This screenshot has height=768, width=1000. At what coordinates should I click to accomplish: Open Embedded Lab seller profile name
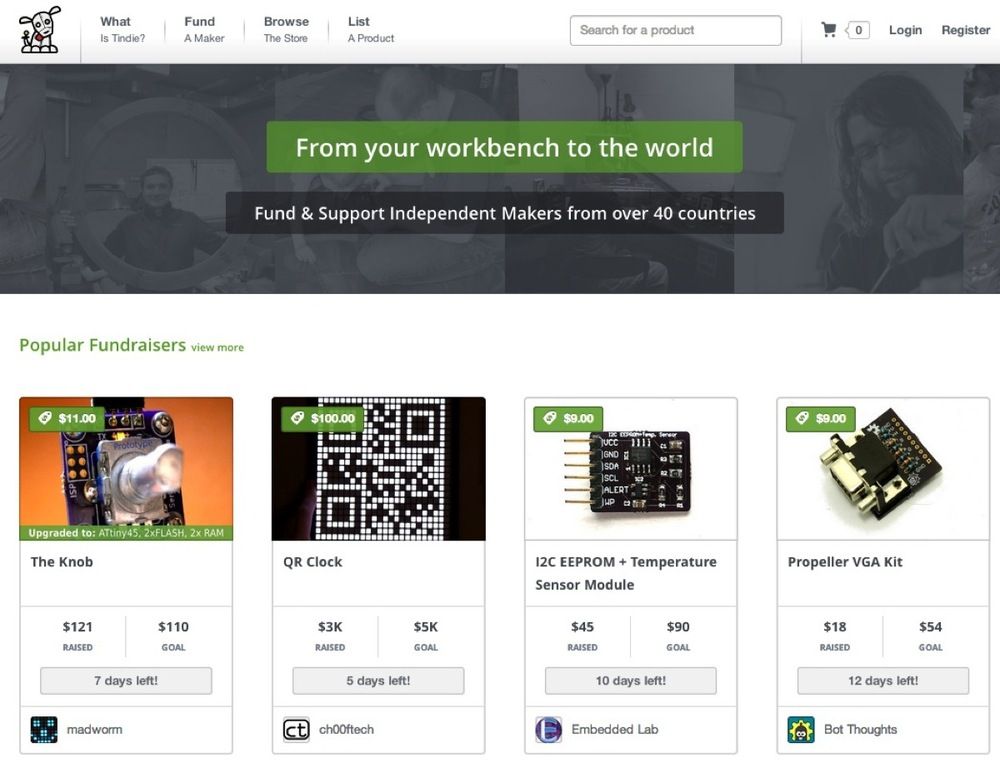pos(615,730)
